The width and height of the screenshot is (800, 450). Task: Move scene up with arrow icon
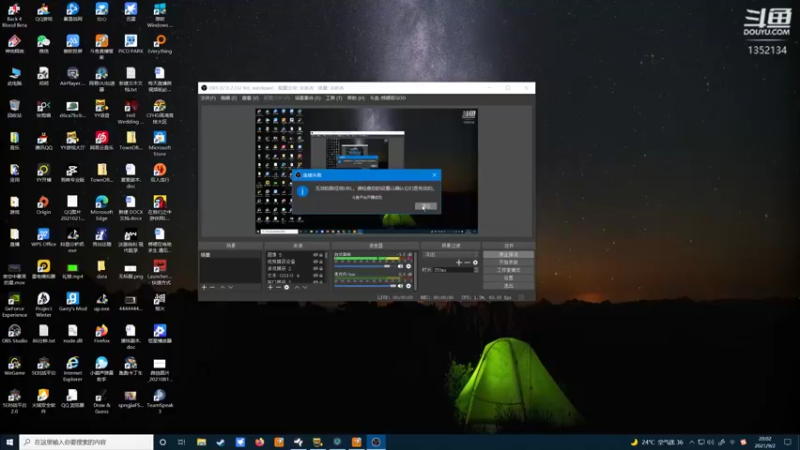click(222, 287)
